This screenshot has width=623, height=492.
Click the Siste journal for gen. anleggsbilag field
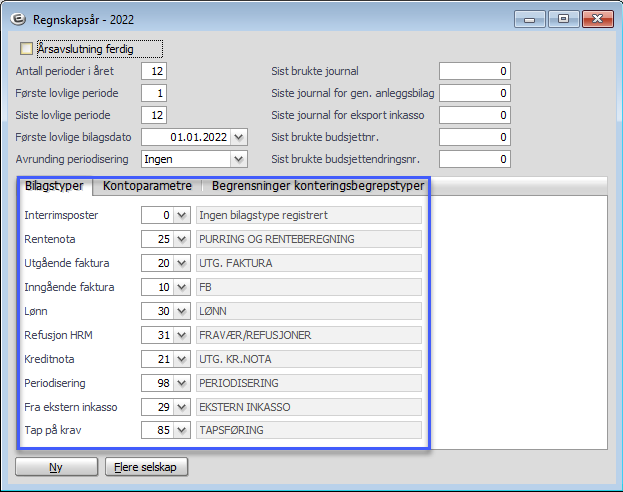475,93
